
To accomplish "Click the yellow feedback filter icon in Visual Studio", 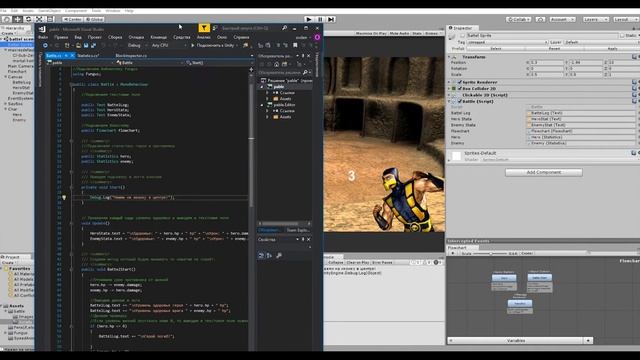I will point(204,28).
